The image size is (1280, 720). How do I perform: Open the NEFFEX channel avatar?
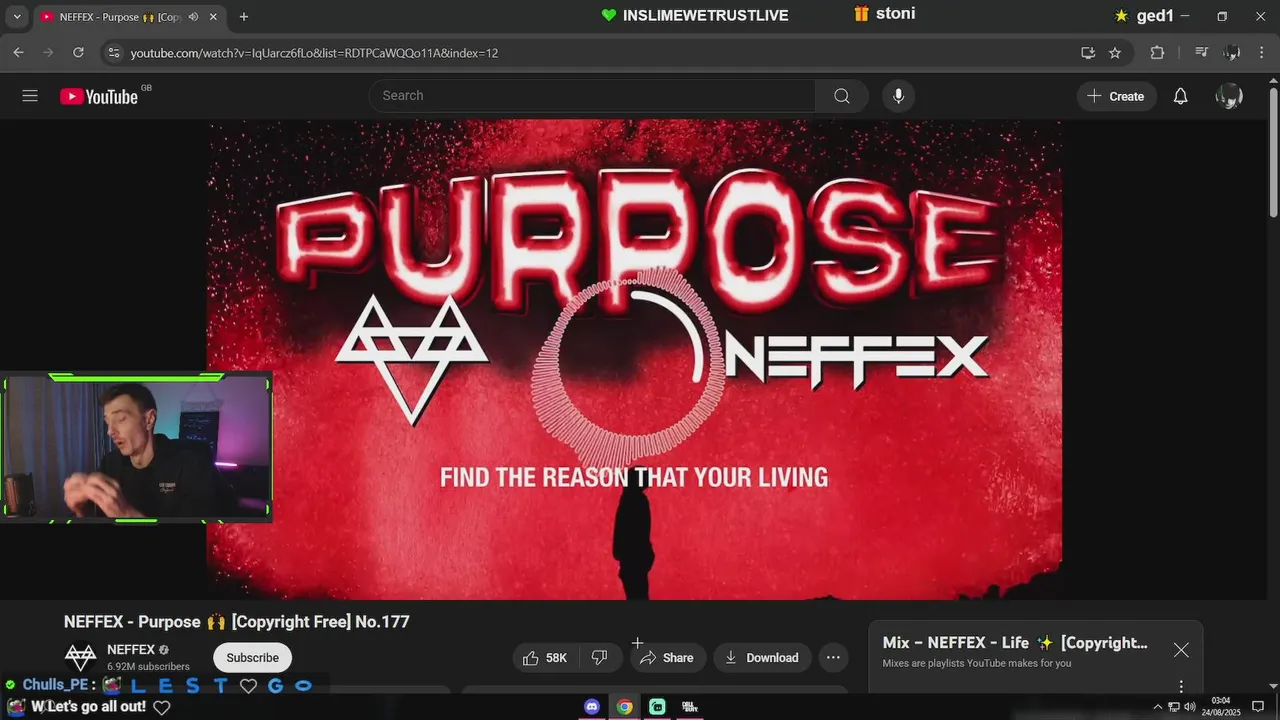coord(80,658)
